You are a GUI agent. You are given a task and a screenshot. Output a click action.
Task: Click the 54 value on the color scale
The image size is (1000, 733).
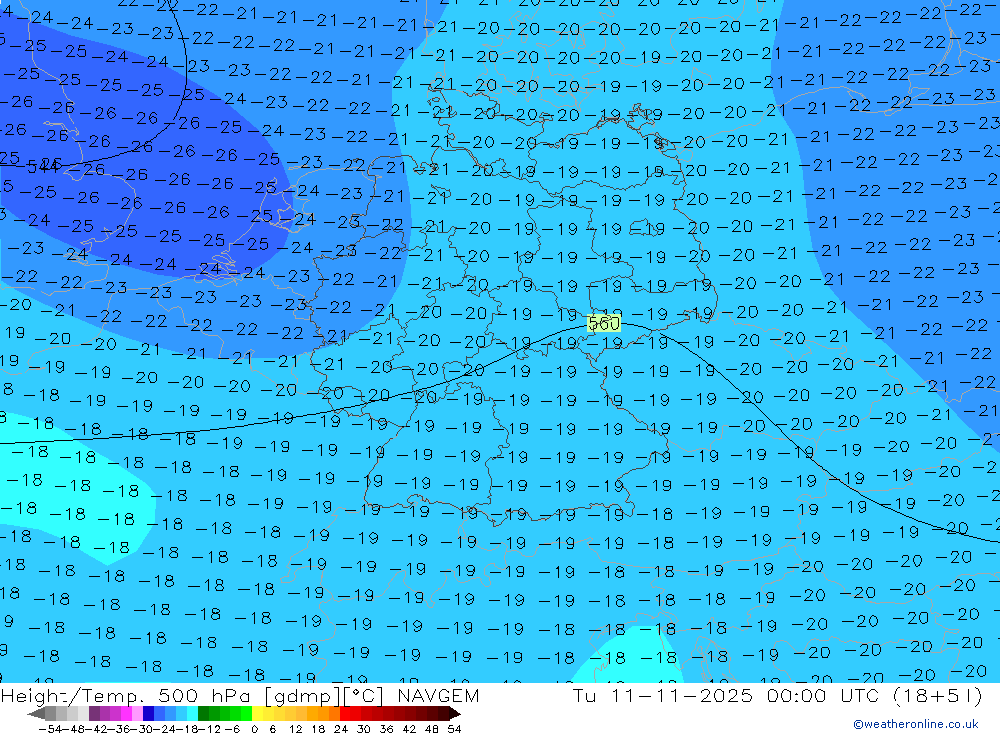[x=454, y=729]
